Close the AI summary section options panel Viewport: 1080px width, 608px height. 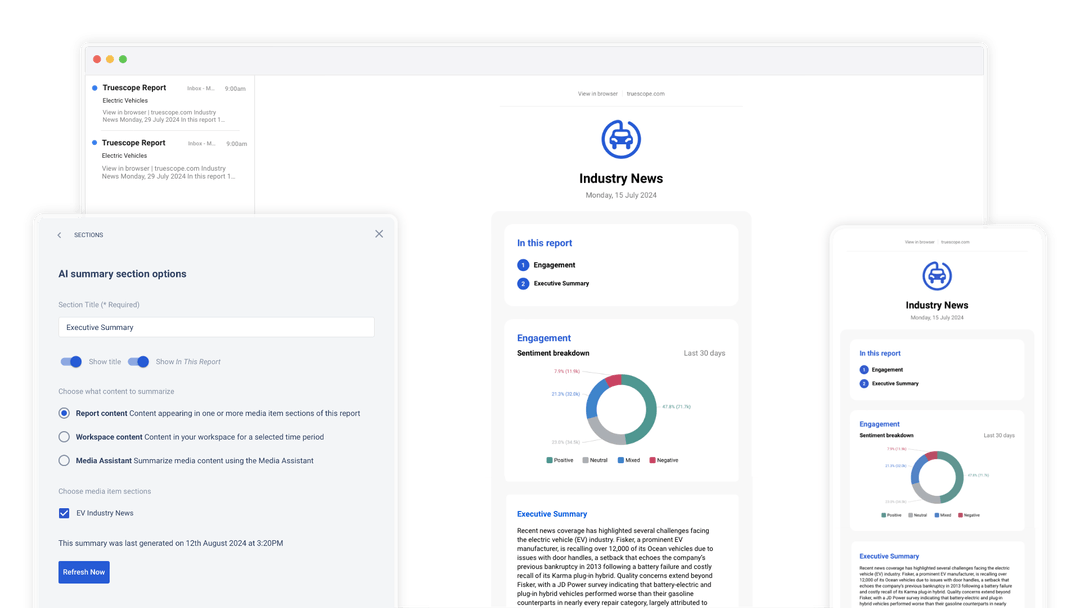tap(379, 233)
